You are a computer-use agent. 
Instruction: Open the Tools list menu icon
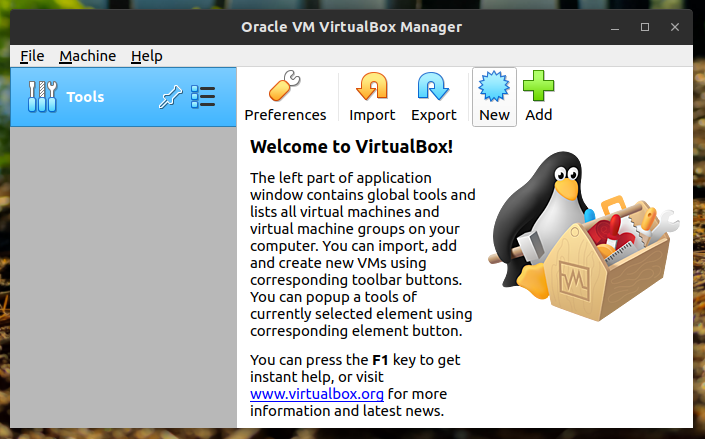coord(203,97)
